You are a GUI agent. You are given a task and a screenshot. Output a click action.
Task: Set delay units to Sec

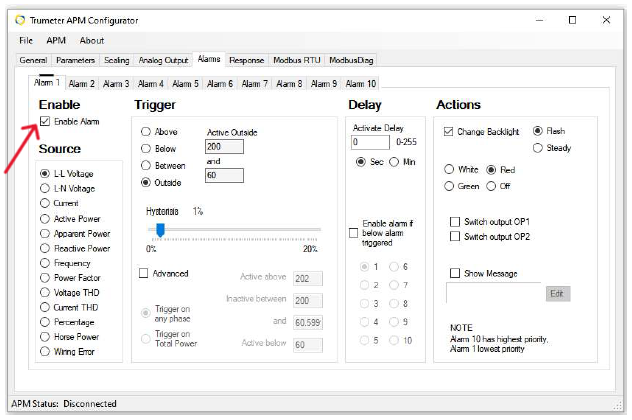click(361, 162)
